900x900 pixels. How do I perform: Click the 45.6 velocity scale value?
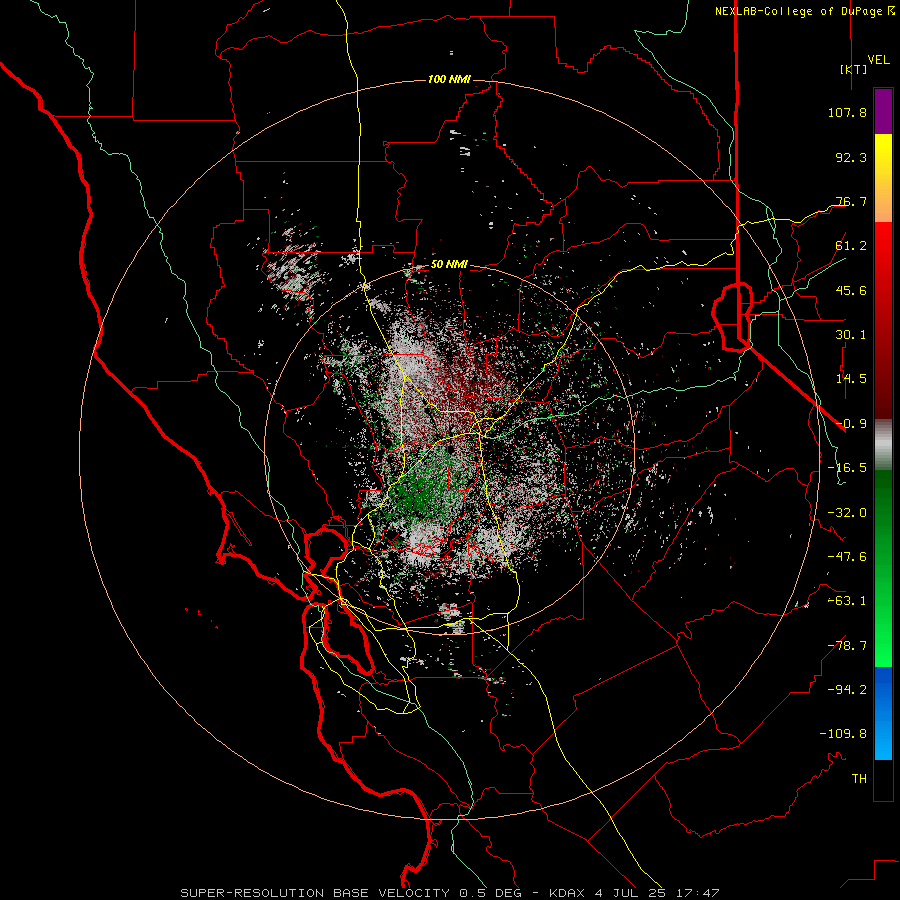tap(851, 290)
